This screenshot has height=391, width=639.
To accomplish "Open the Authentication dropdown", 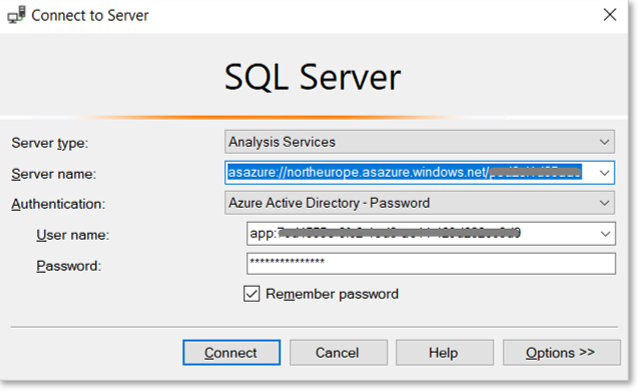I will (x=419, y=203).
